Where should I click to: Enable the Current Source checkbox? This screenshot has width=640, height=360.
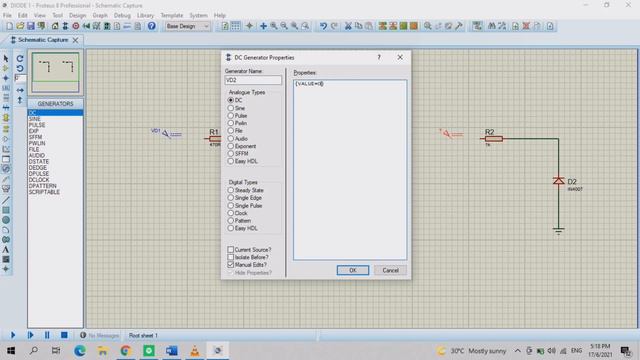[x=231, y=249]
